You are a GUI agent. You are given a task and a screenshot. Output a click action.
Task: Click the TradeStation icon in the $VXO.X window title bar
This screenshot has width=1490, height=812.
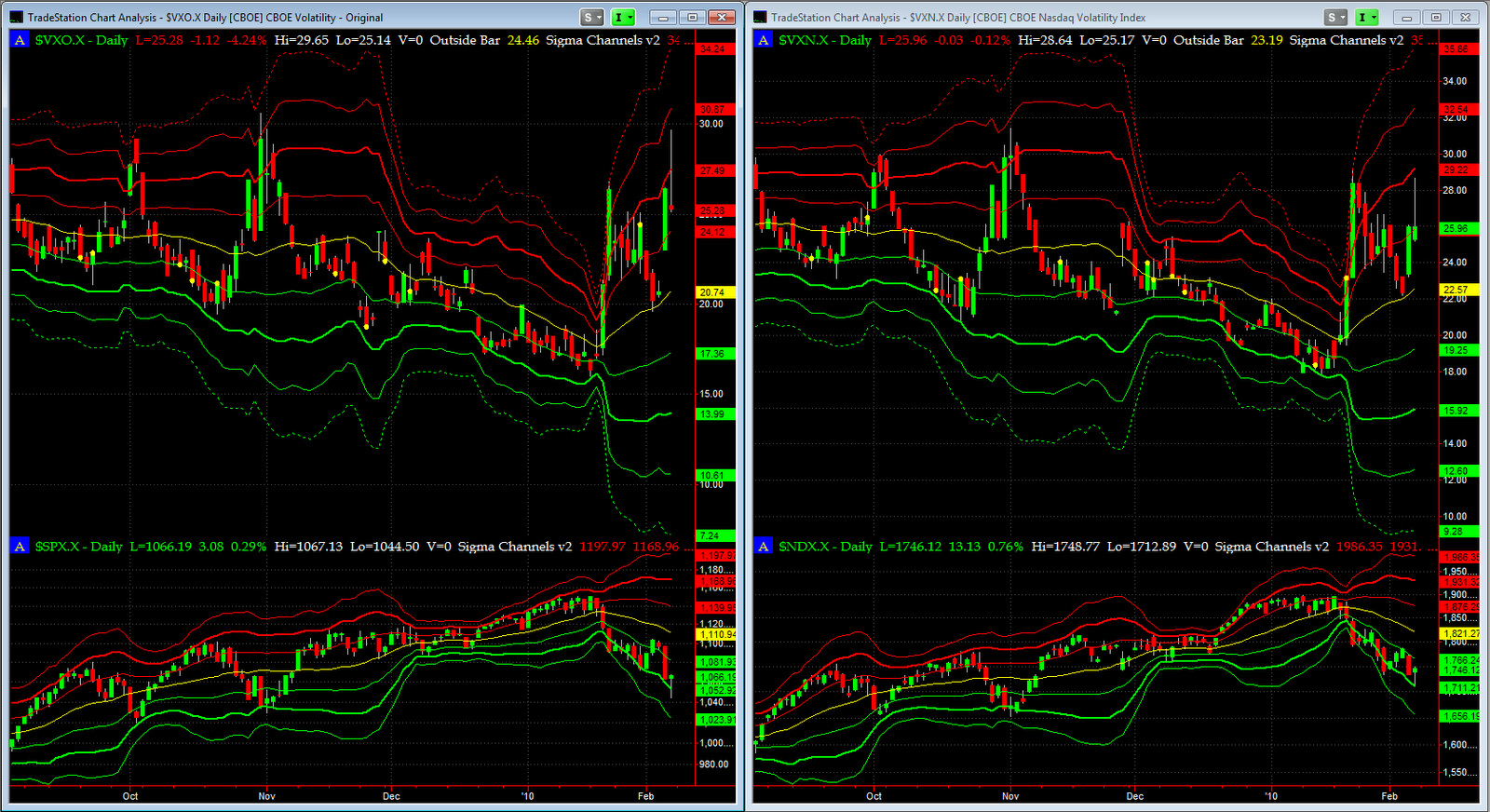click(x=16, y=17)
